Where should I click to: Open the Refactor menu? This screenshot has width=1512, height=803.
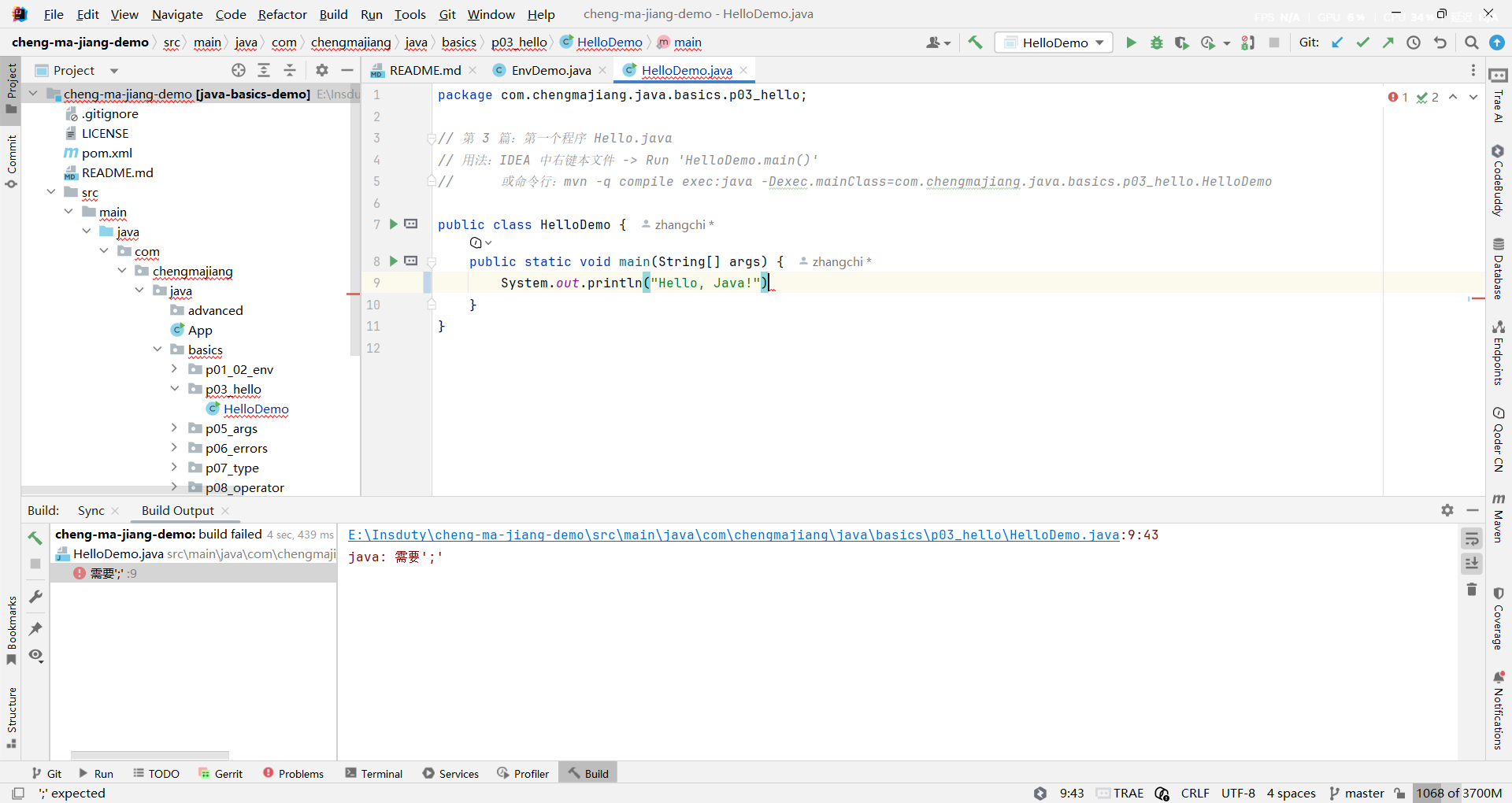coord(282,14)
